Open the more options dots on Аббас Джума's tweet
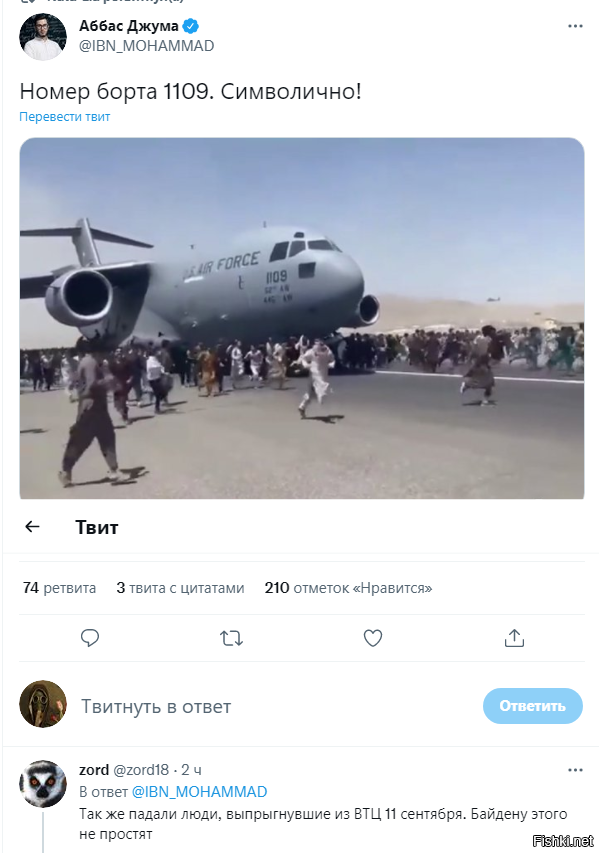Viewport: 599px width, 853px height. coord(575,26)
